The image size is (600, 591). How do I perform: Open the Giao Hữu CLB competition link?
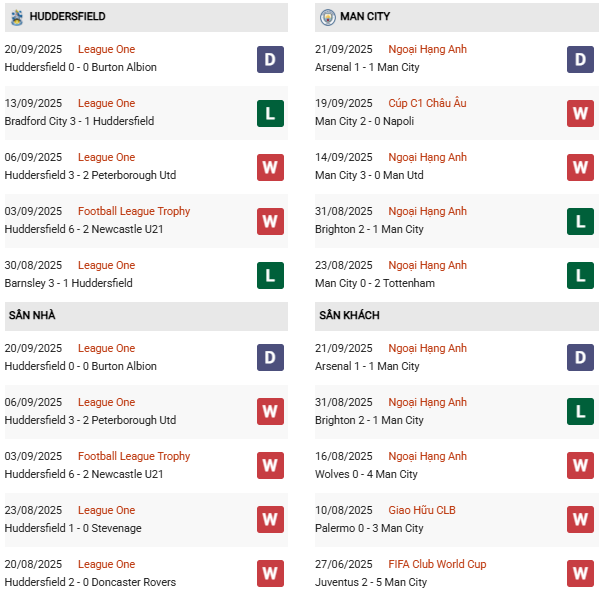(423, 510)
